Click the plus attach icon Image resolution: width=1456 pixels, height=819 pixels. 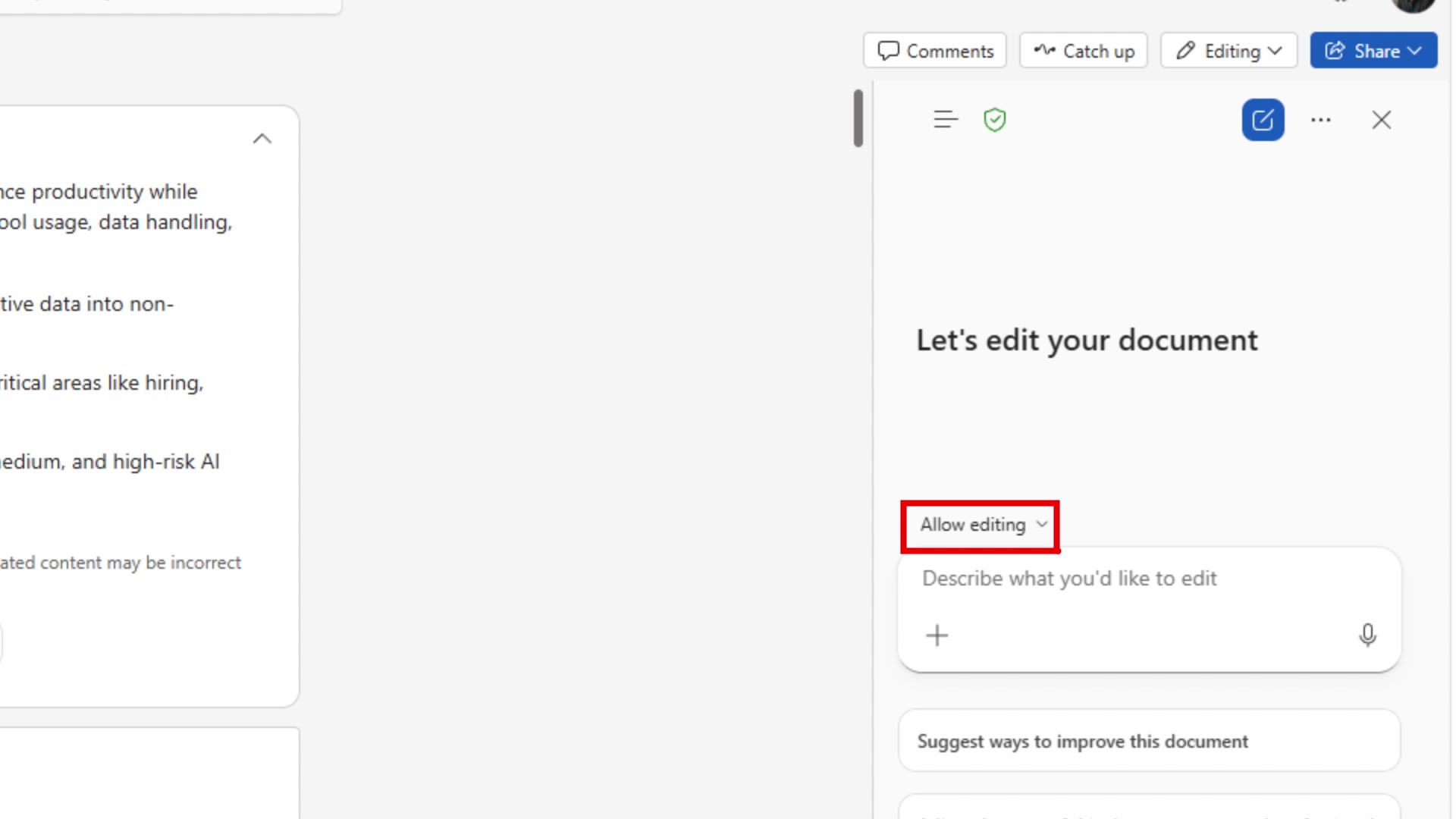click(937, 635)
